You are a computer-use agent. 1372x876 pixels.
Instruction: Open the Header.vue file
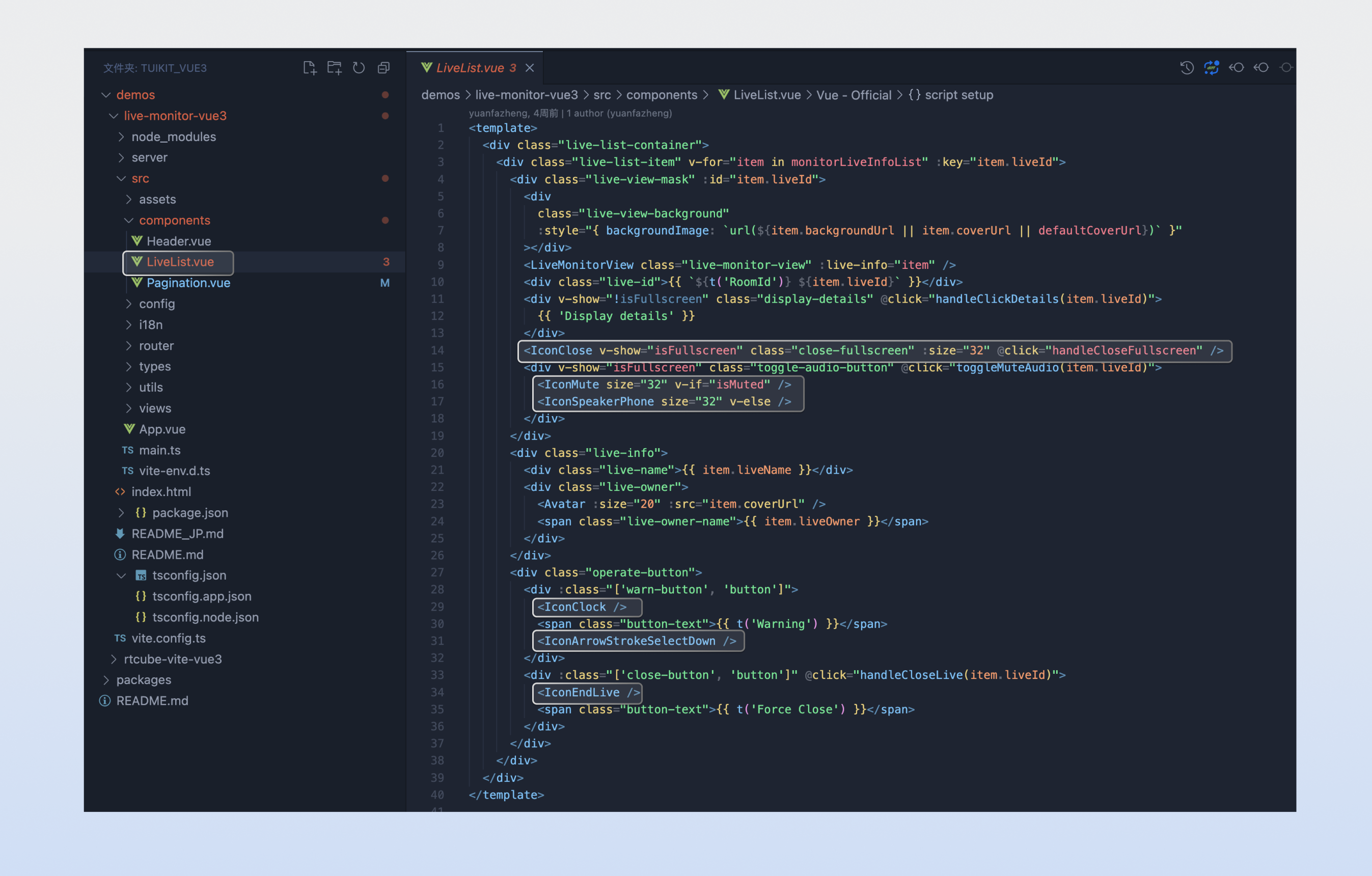(x=178, y=241)
